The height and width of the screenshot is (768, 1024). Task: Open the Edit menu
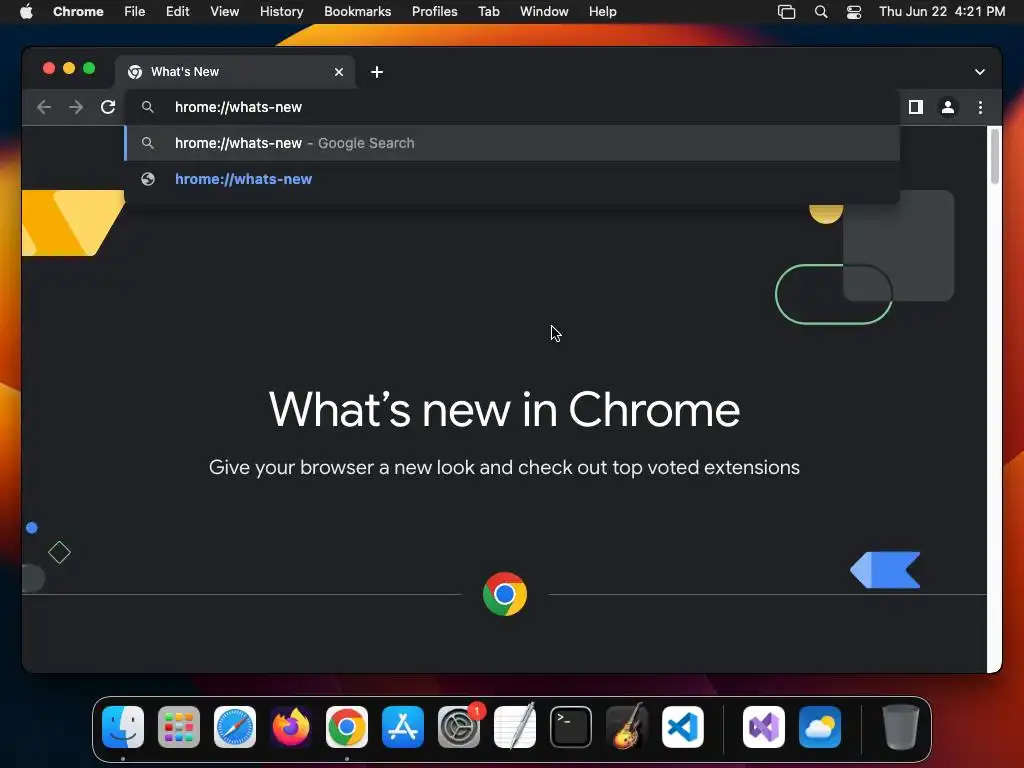click(177, 11)
